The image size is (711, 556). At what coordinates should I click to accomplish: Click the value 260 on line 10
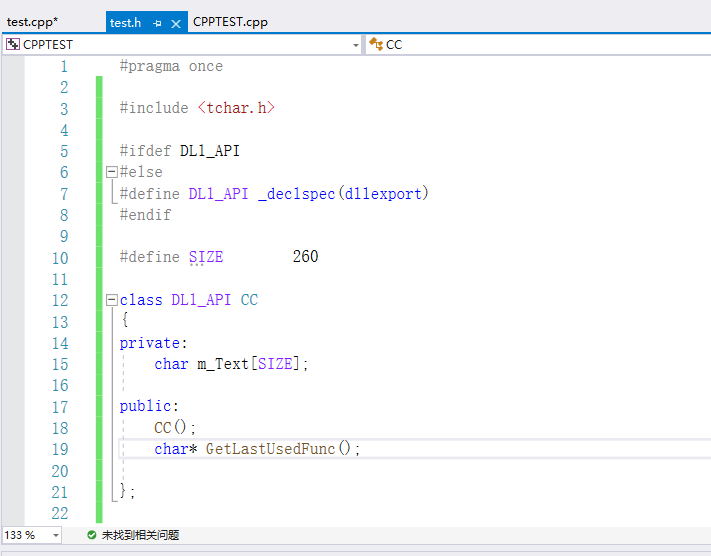pos(305,256)
